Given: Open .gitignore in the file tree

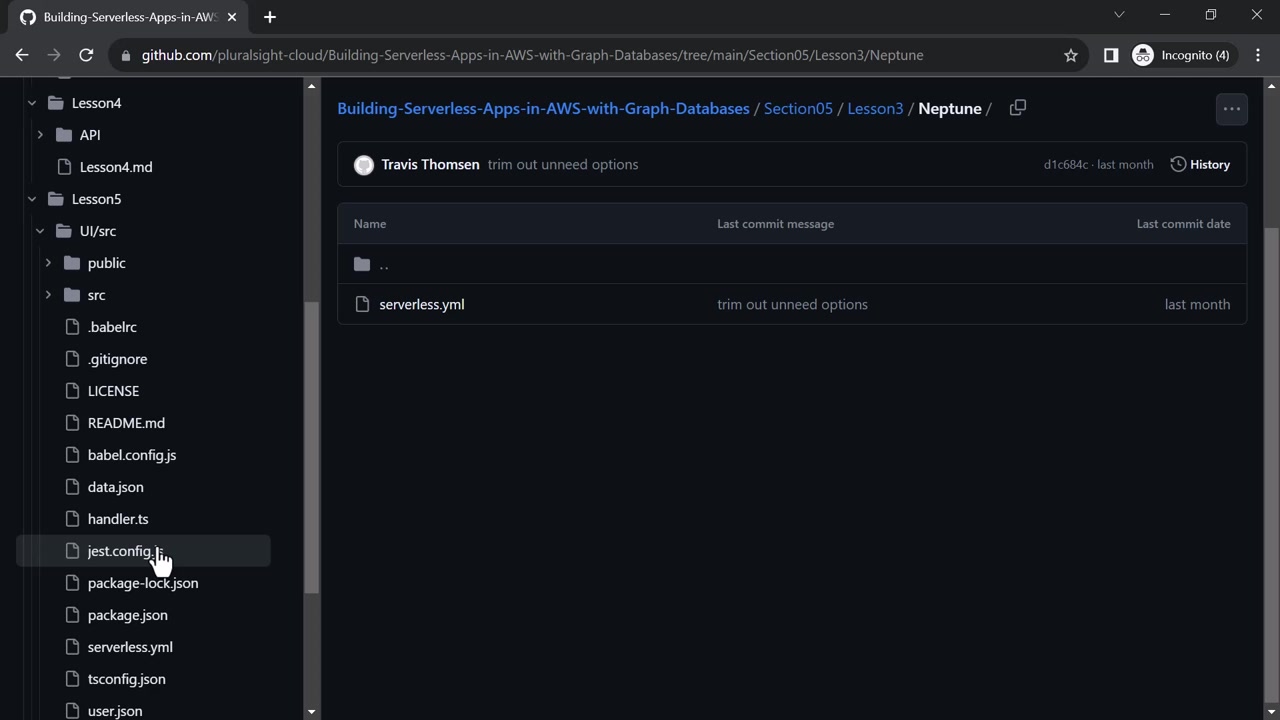Looking at the screenshot, I should 117,359.
